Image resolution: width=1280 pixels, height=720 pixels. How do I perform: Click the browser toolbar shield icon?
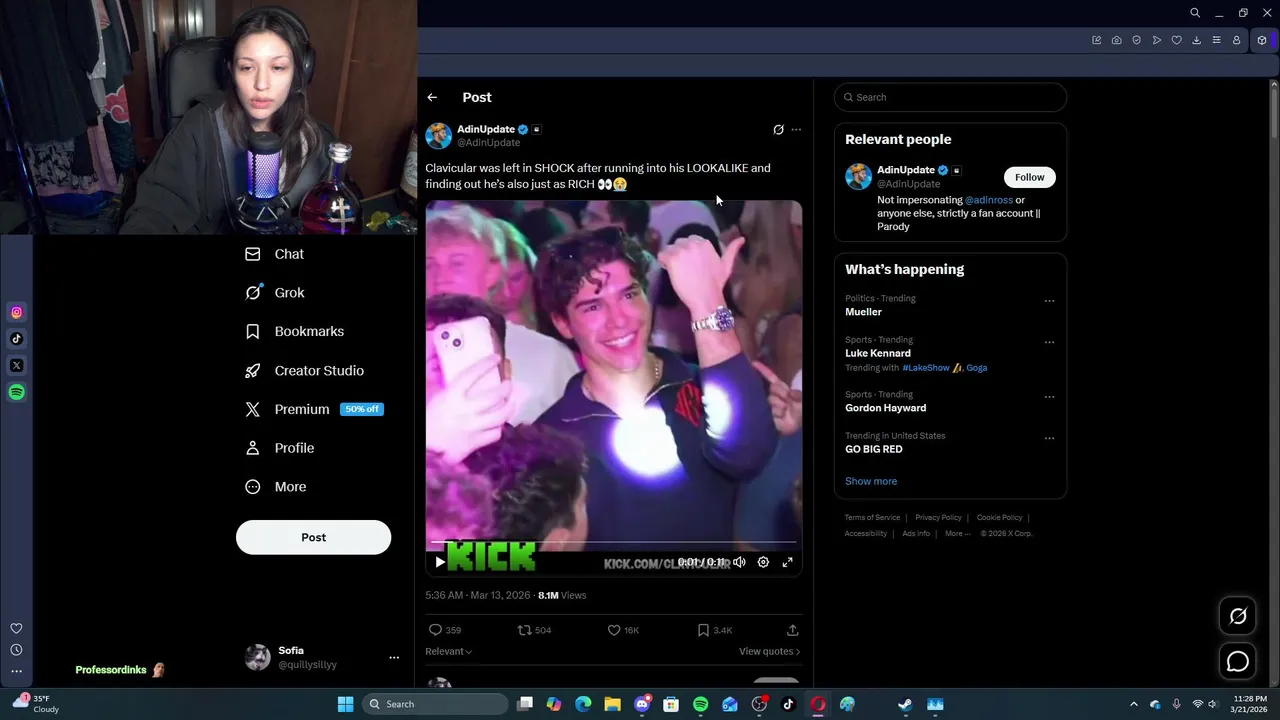coord(1136,40)
